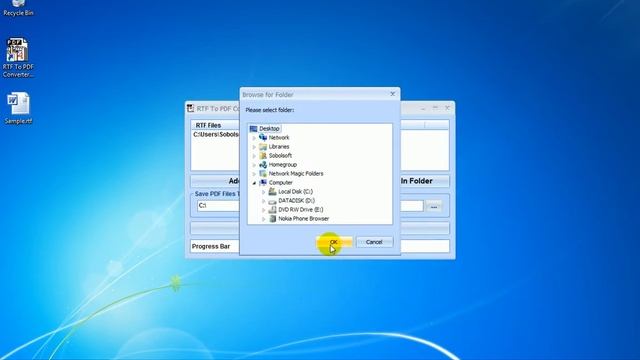Click the Homegroup icon in tree

click(x=263, y=164)
